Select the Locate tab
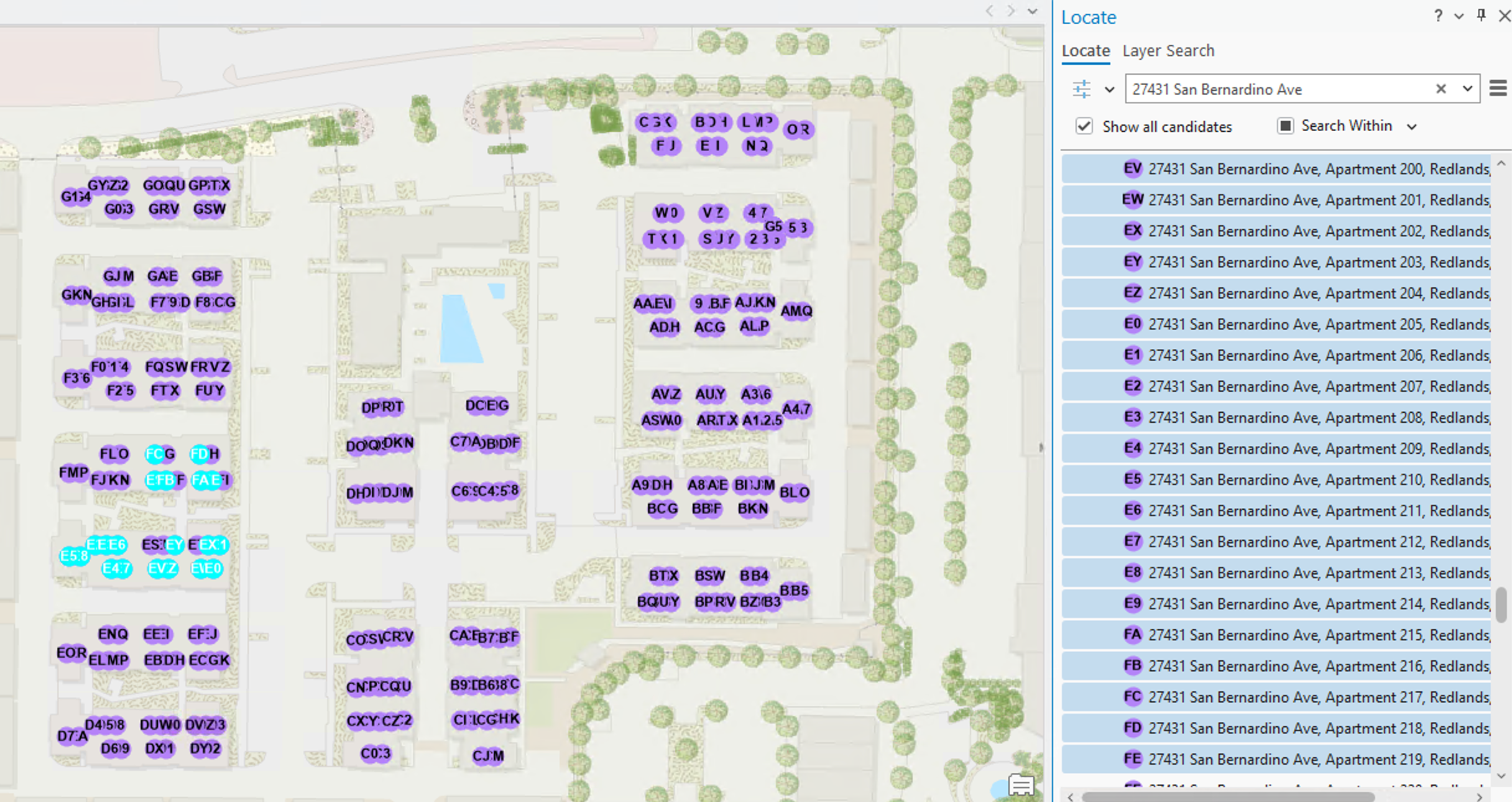The height and width of the screenshot is (802, 1512). (1086, 50)
